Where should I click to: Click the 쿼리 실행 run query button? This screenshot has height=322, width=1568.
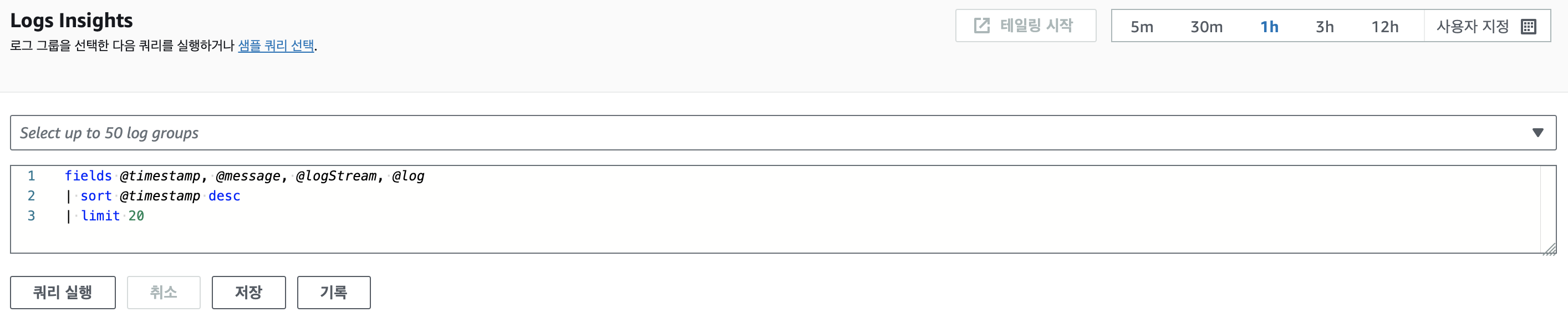[63, 293]
